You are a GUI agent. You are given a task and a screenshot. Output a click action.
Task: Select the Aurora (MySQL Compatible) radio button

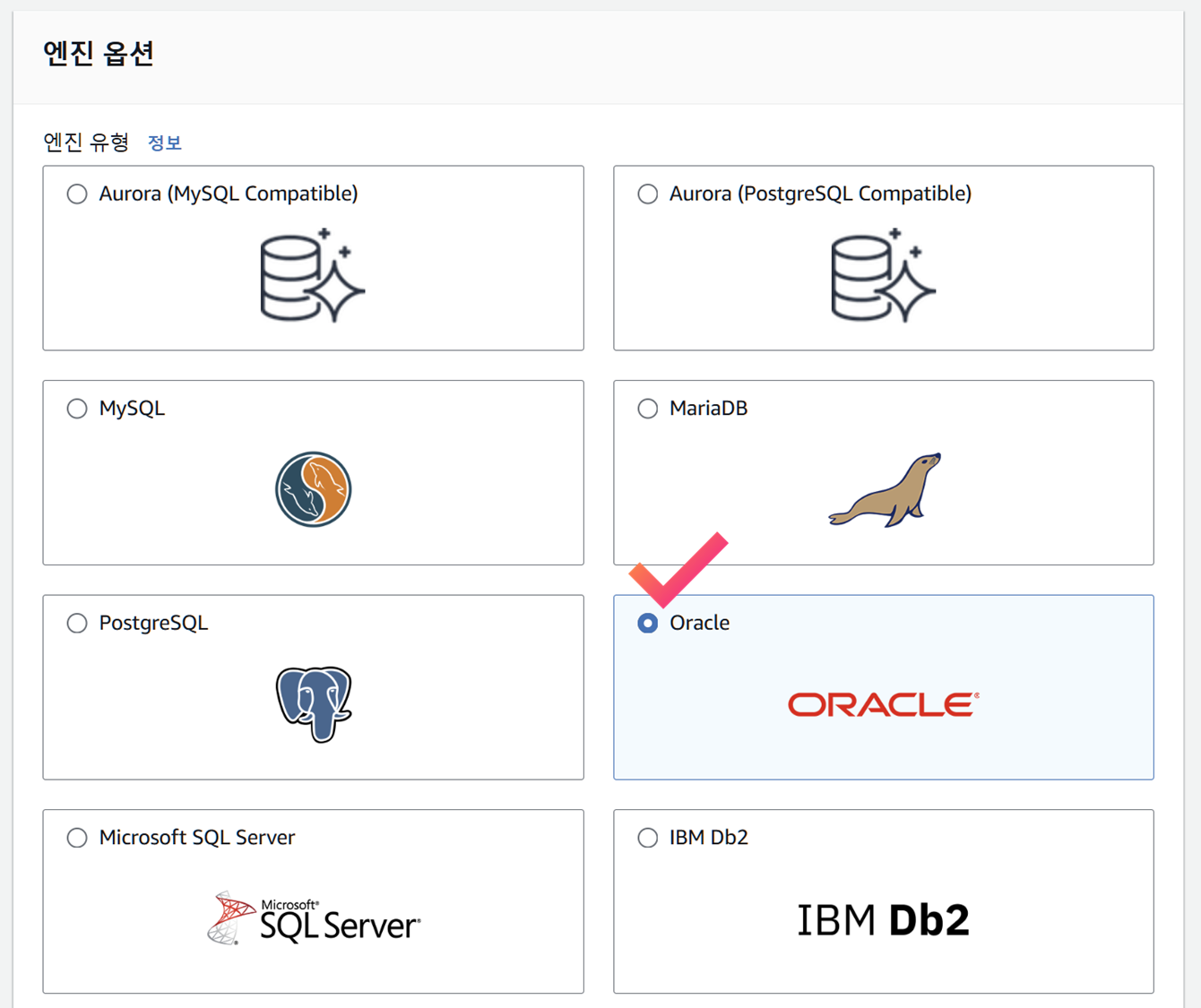[77, 194]
